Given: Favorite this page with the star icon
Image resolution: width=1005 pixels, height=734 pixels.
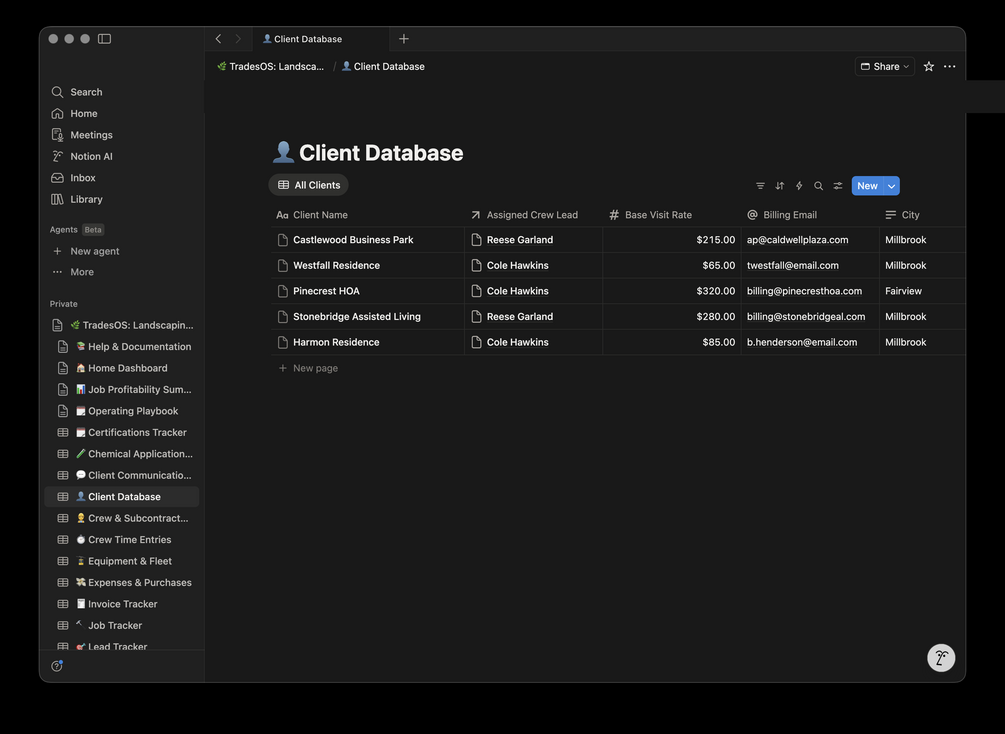Looking at the screenshot, I should coord(929,67).
